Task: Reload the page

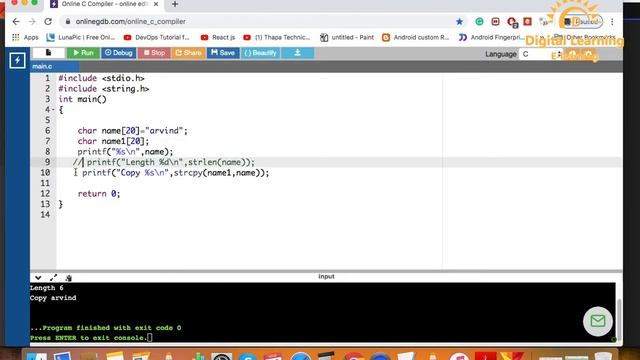Action: click(x=48, y=22)
